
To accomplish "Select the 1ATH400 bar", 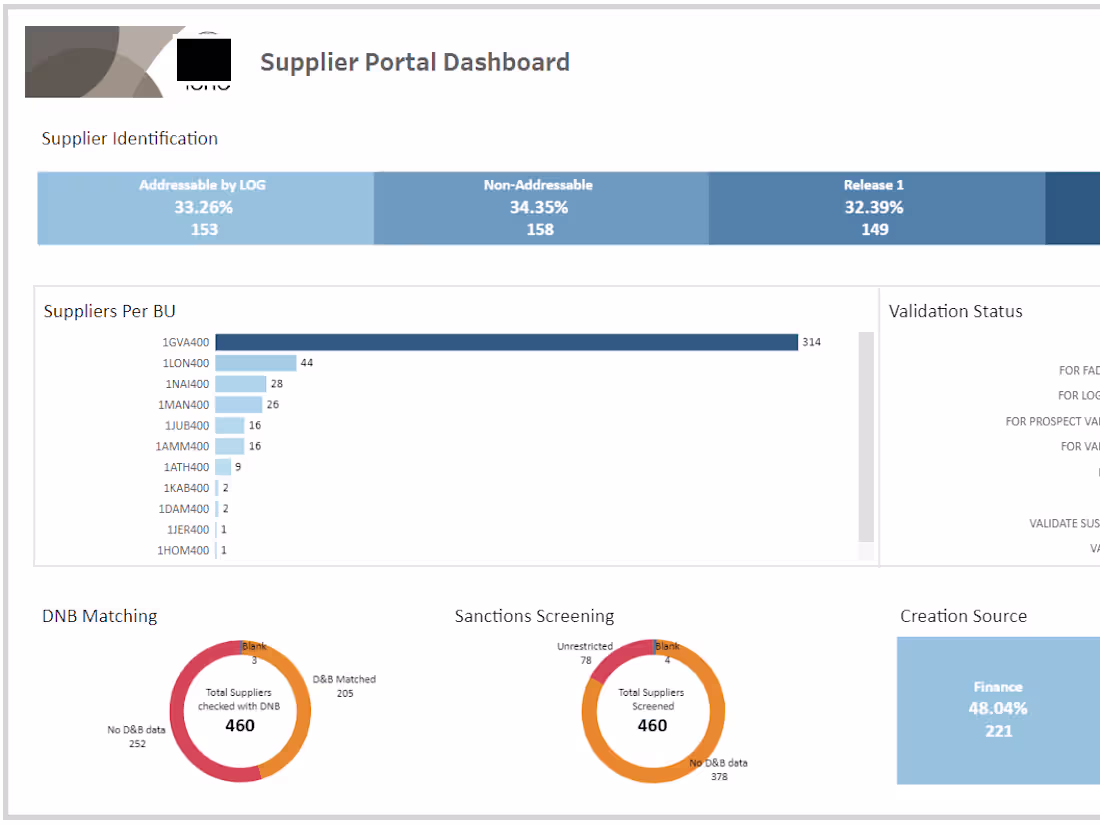I will click(223, 467).
